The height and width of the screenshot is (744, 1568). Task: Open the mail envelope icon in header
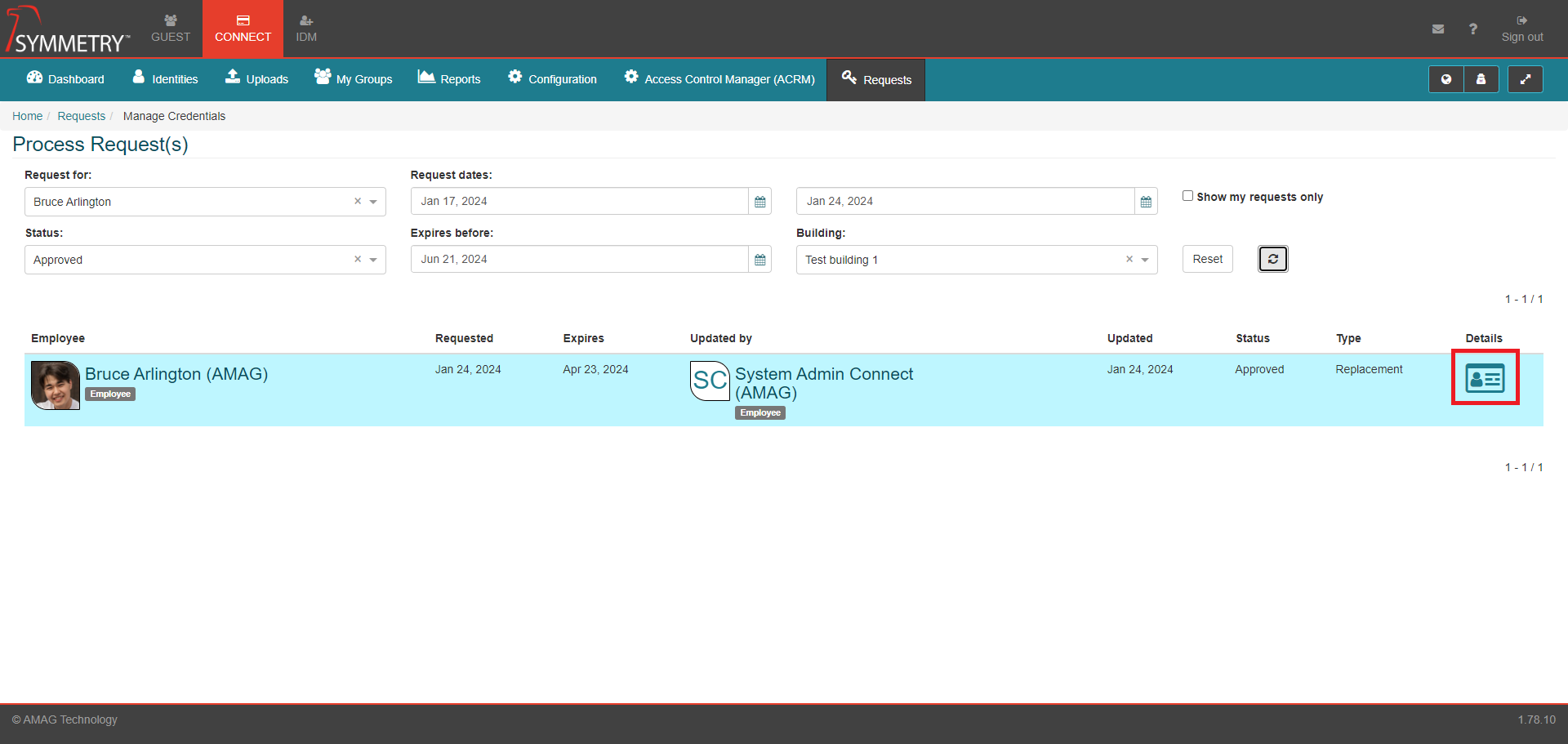1438,29
